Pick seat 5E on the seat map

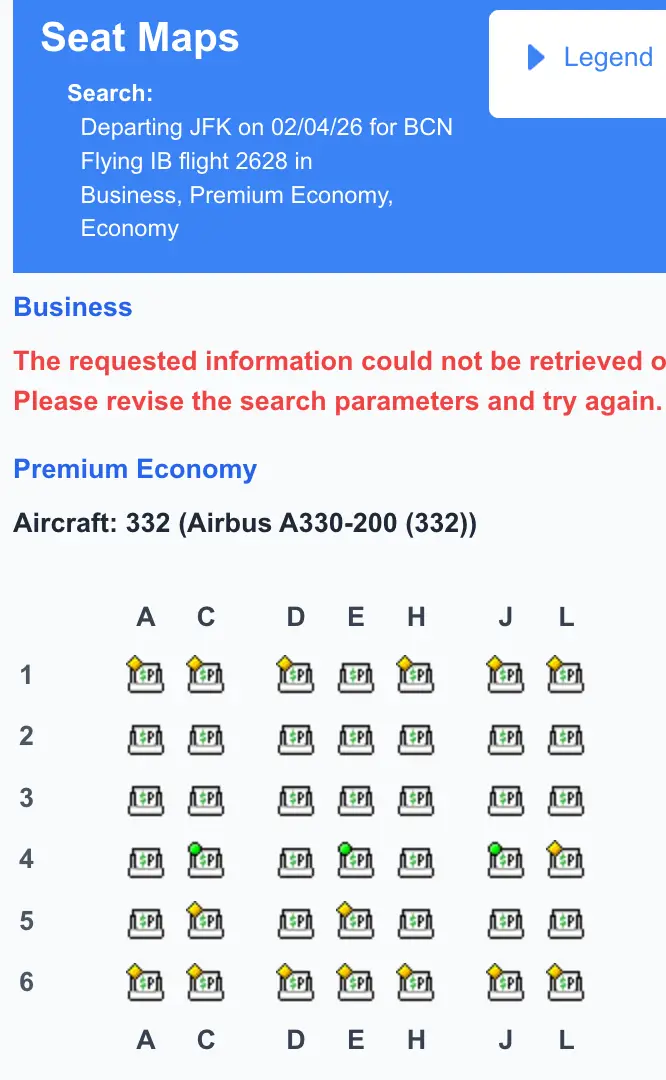(x=355, y=921)
